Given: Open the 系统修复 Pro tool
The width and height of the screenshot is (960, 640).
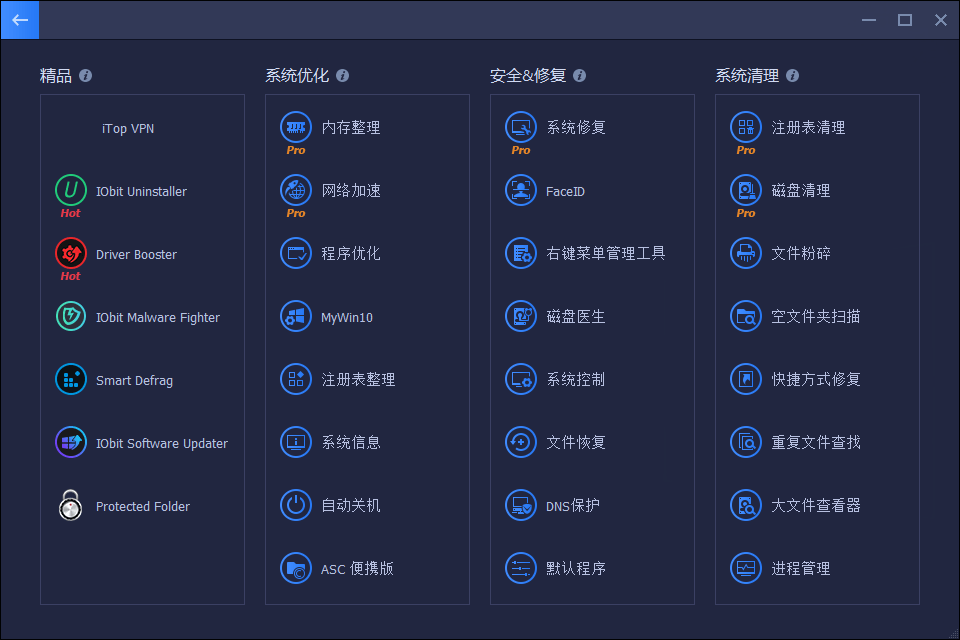Looking at the screenshot, I should click(x=565, y=127).
